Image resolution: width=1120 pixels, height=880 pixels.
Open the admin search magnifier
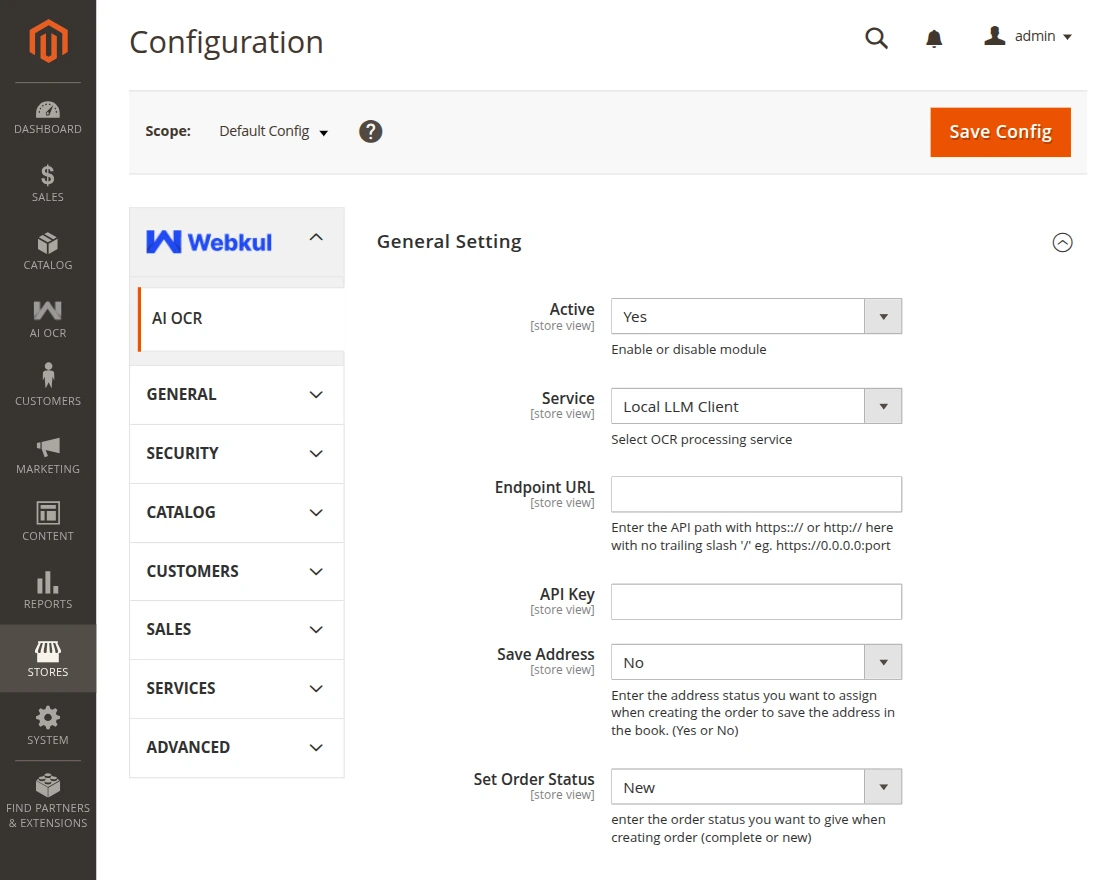tap(876, 38)
